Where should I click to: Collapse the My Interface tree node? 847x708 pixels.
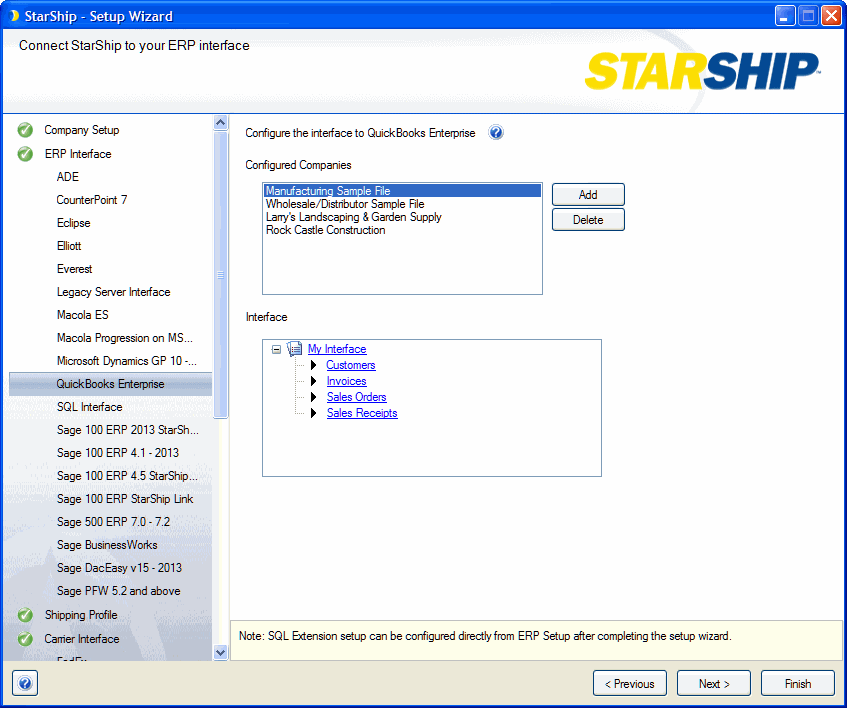(276, 349)
